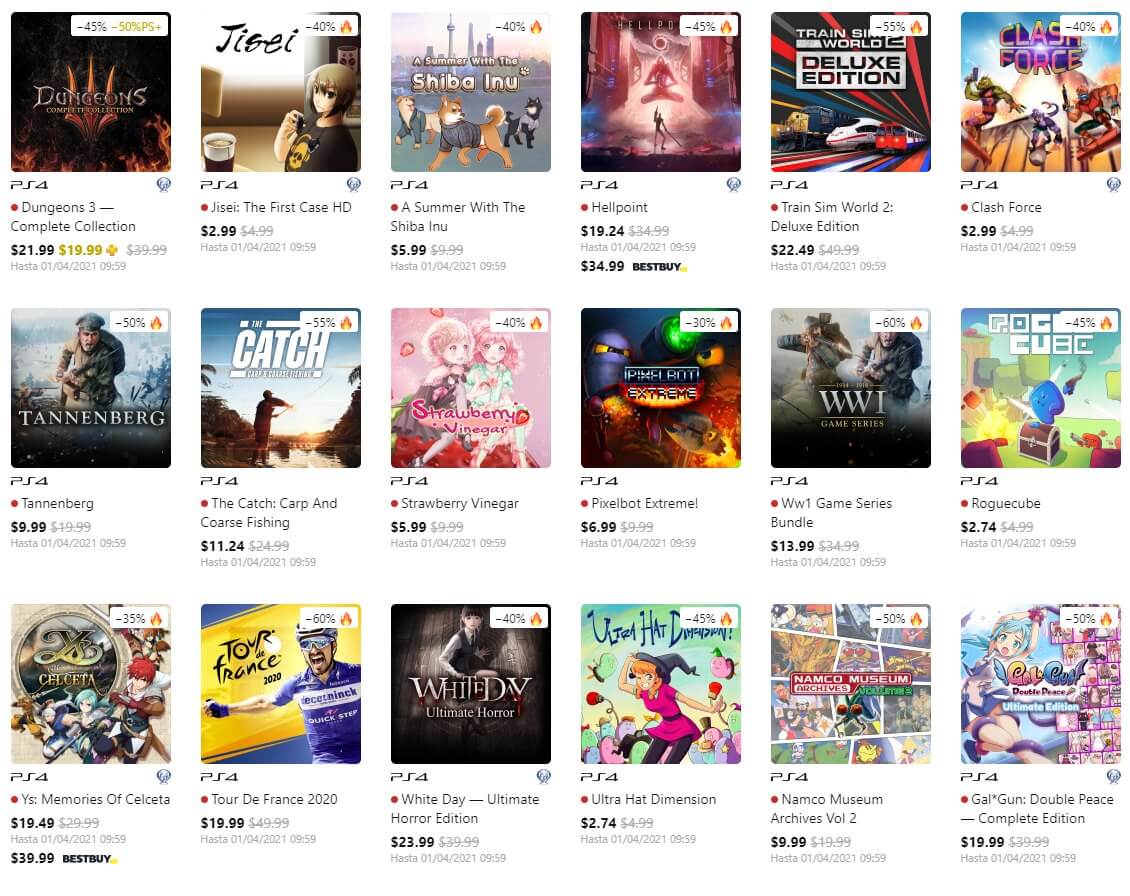The height and width of the screenshot is (896, 1130).
Task: Click the Hellpoint platinum trophy icon
Action: (x=733, y=185)
